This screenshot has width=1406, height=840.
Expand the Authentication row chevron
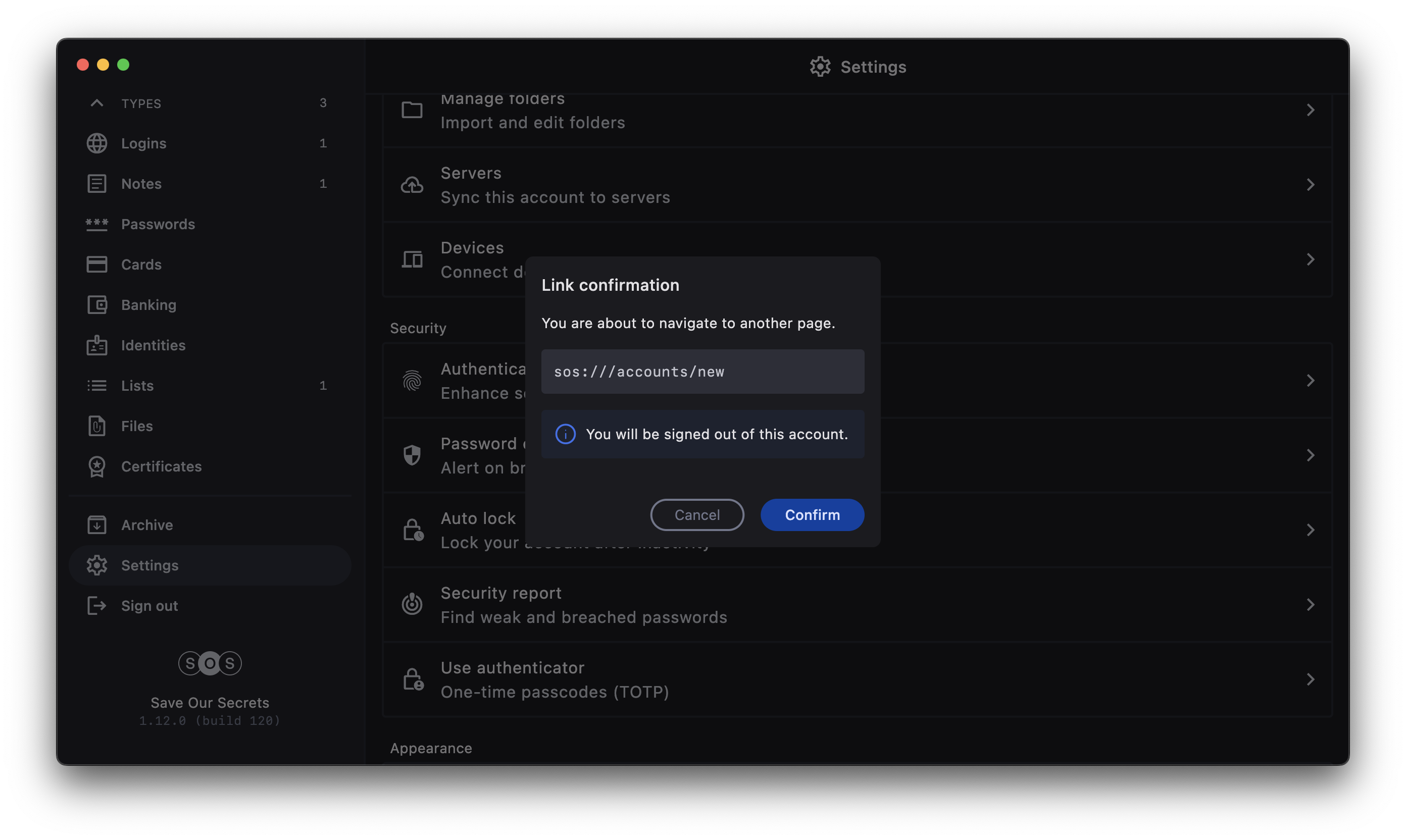(1311, 381)
